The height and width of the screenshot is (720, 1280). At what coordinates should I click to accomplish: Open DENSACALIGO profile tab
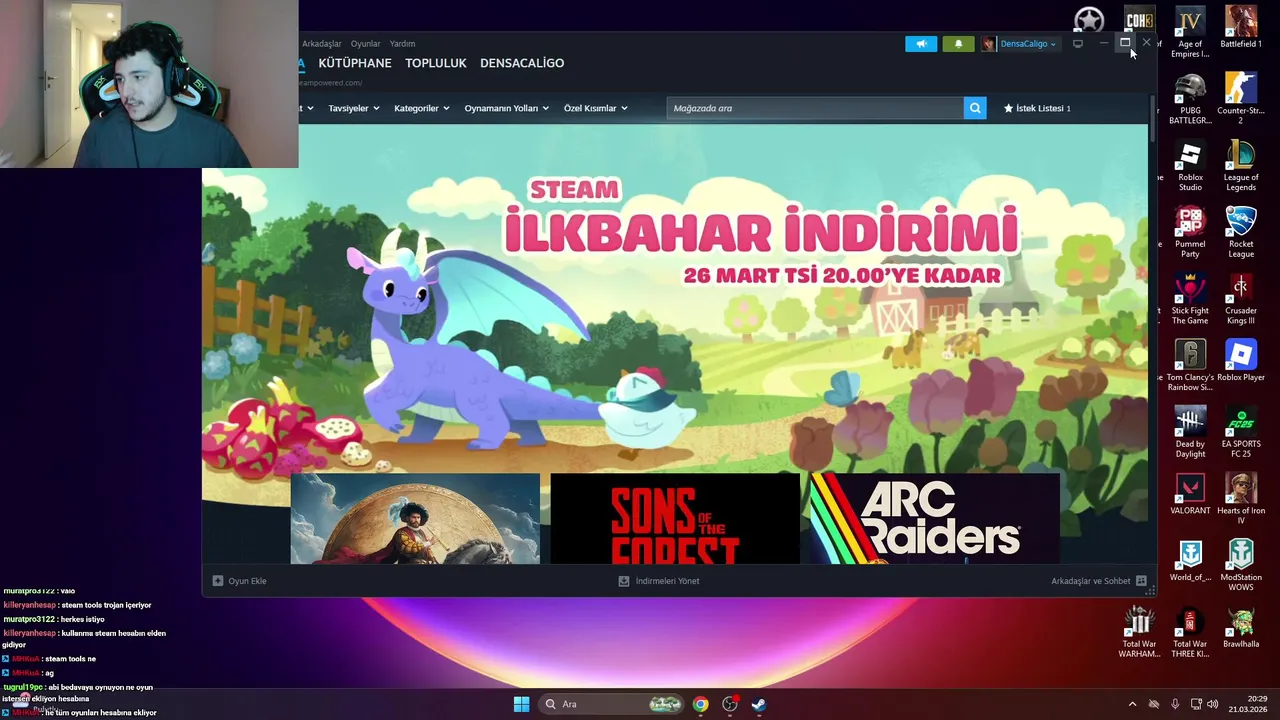click(x=522, y=63)
